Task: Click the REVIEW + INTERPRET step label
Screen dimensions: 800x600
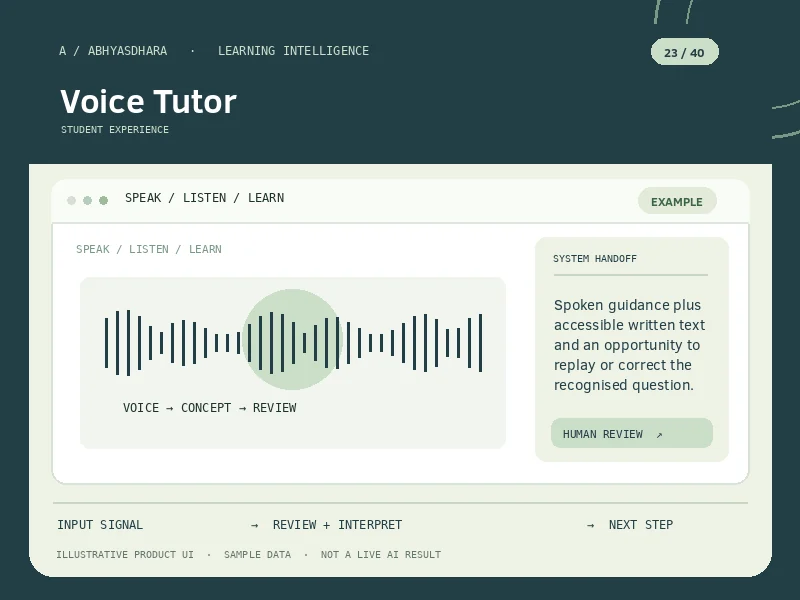Action: coord(337,525)
